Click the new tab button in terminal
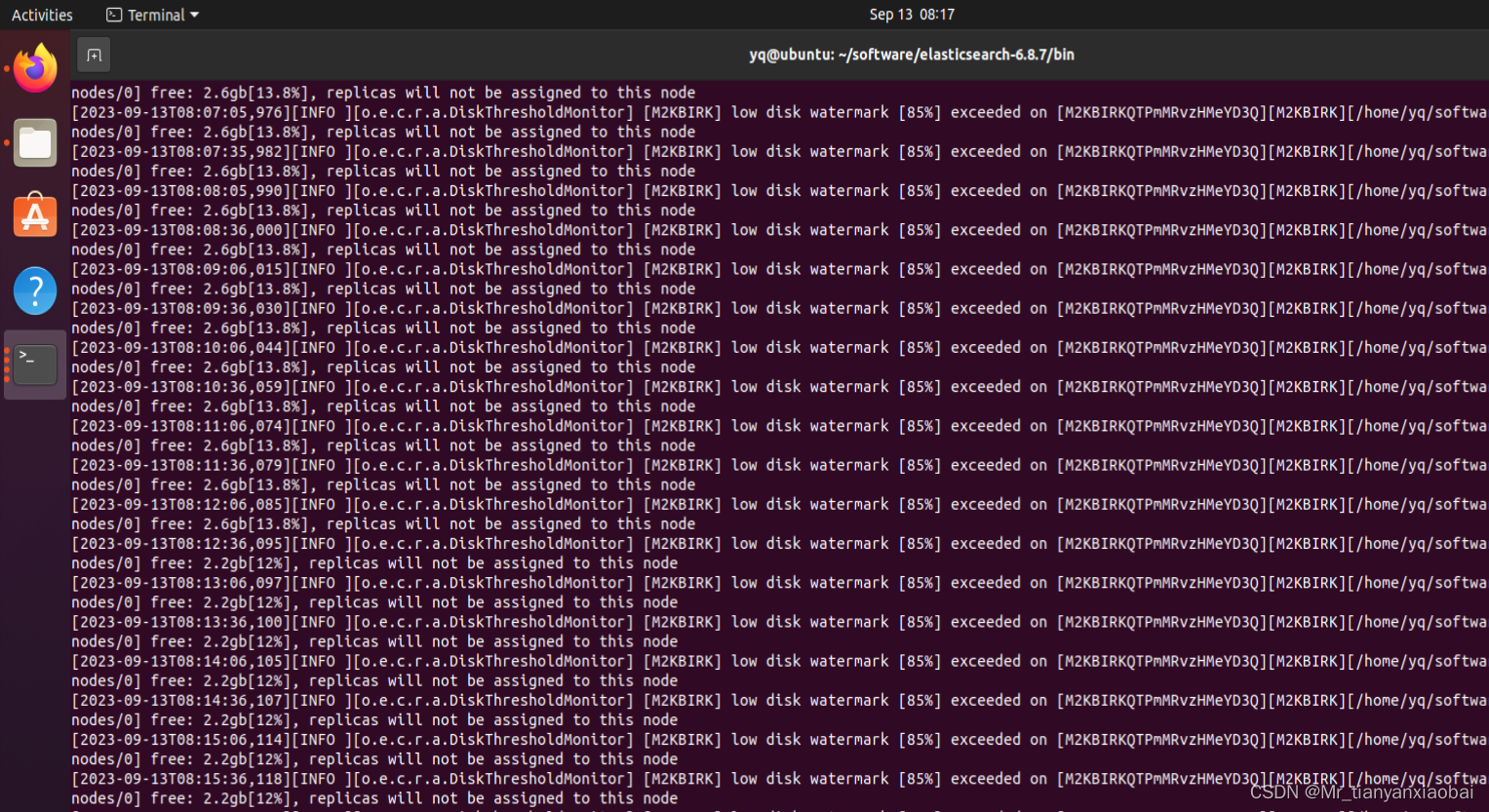Viewport: 1489px width, 812px height. point(94,56)
